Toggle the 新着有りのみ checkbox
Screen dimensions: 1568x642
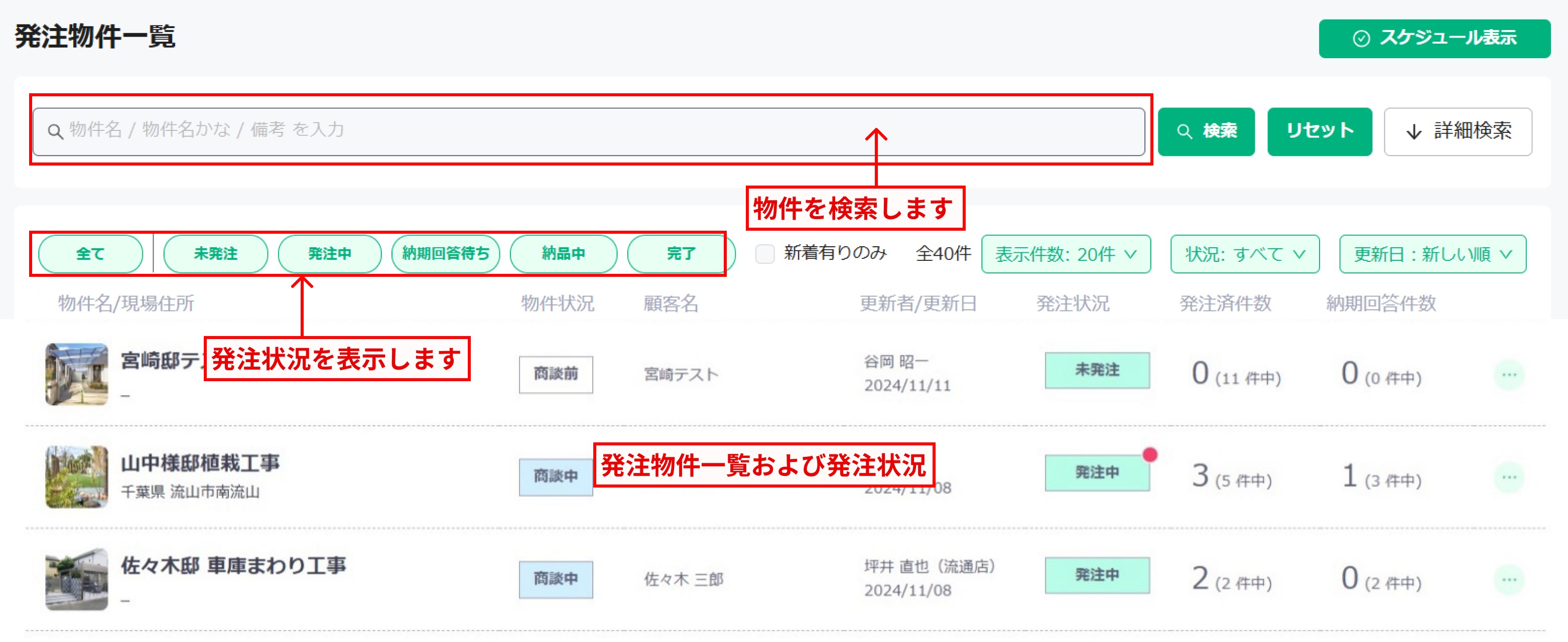pyautogui.click(x=764, y=254)
